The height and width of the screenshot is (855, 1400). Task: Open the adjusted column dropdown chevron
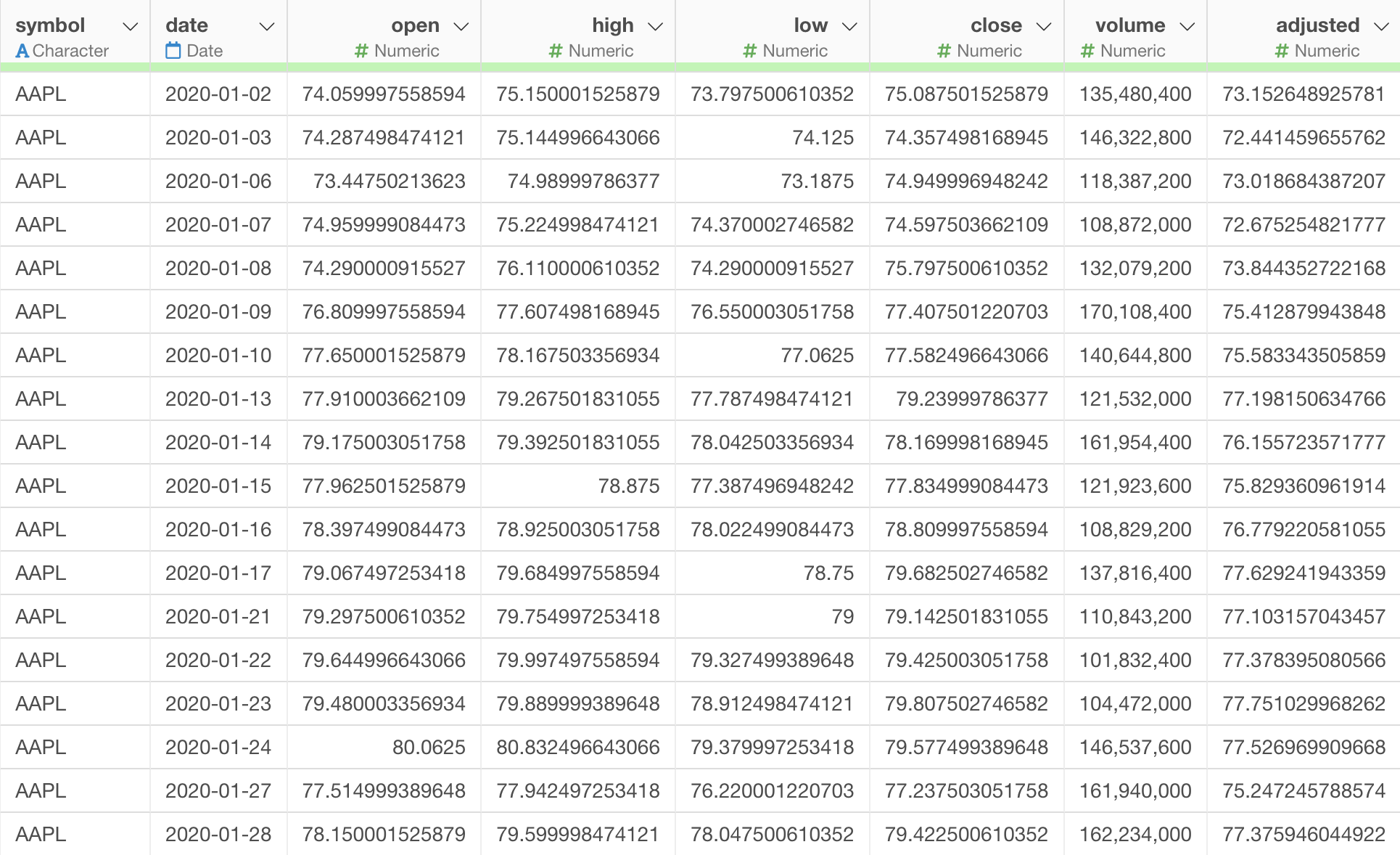[x=1382, y=27]
